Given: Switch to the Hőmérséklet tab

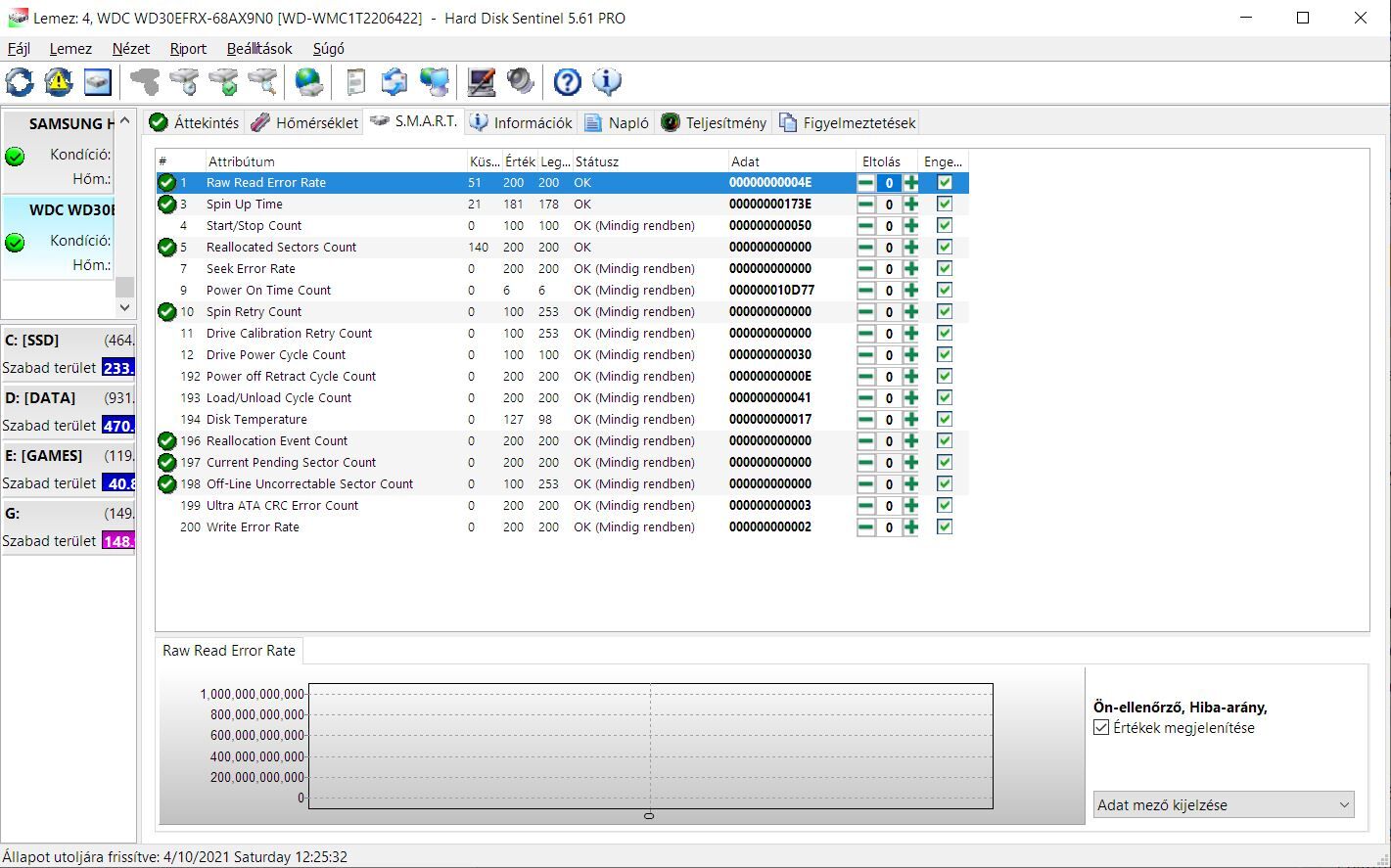Looking at the screenshot, I should (304, 122).
